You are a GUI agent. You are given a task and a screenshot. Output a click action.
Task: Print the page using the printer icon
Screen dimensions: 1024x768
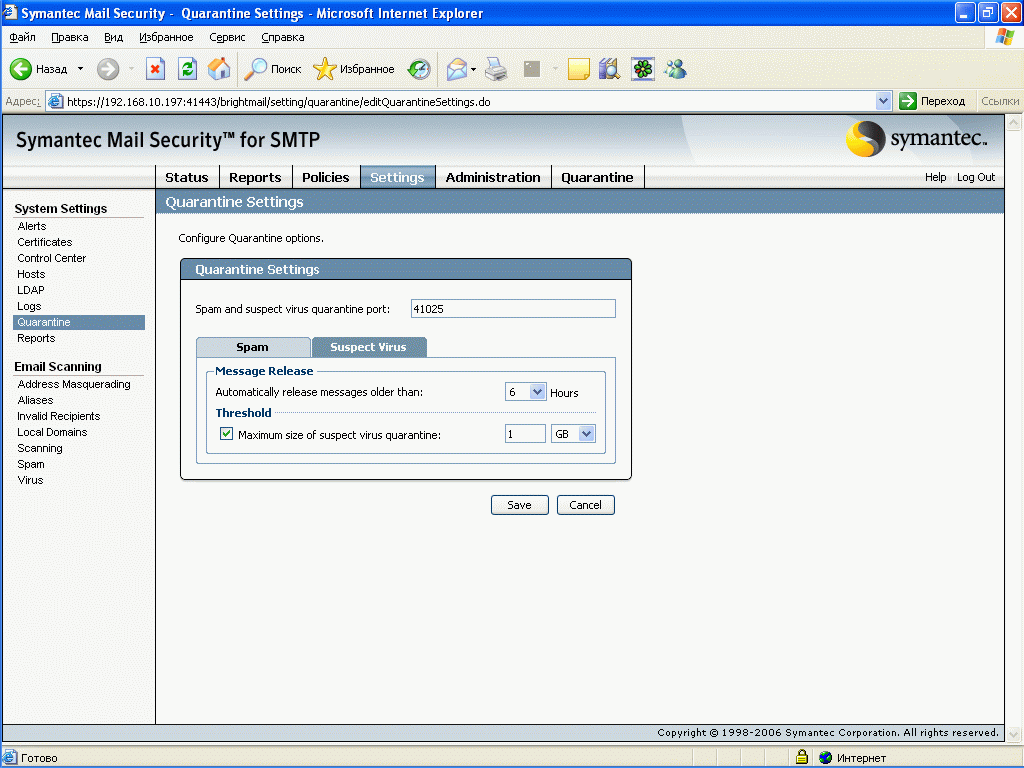tap(496, 69)
